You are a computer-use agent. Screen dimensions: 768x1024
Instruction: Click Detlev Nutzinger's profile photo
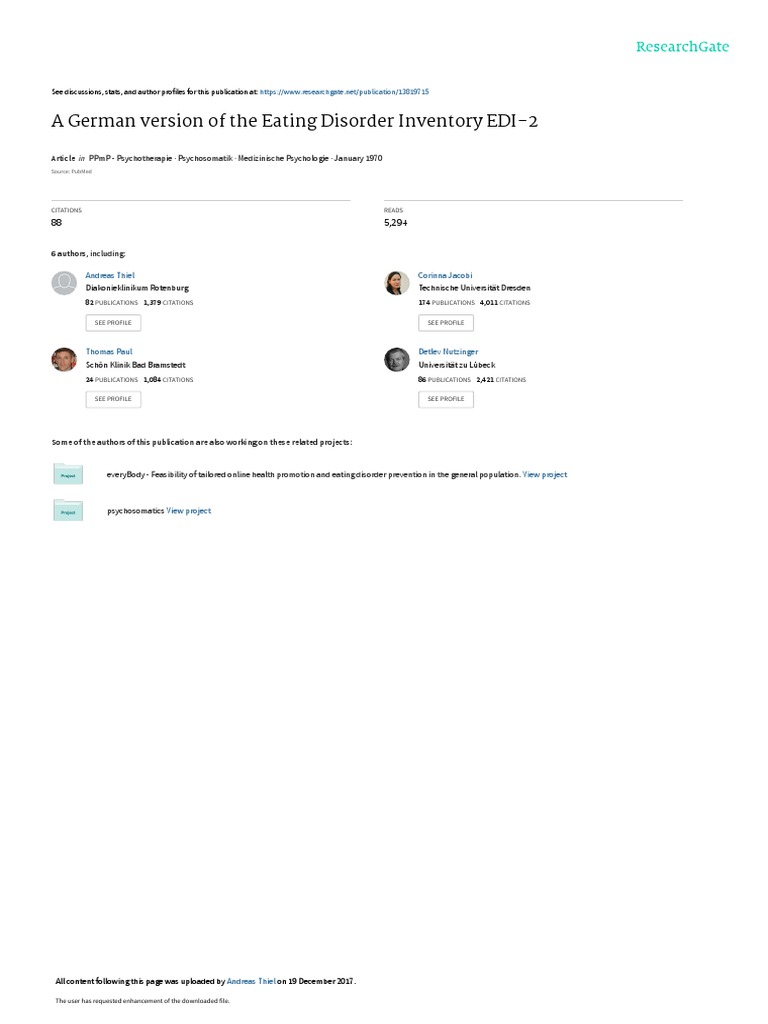coord(396,359)
